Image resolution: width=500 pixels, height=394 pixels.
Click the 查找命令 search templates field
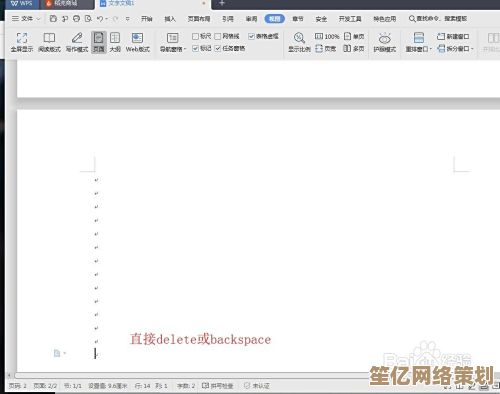[x=438, y=19]
